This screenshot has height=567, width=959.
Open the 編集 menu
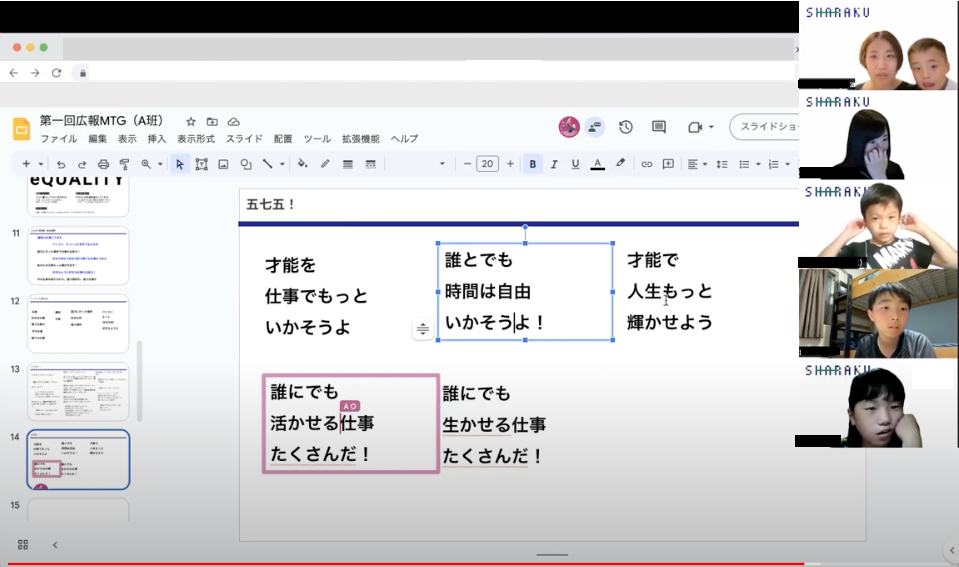point(97,139)
